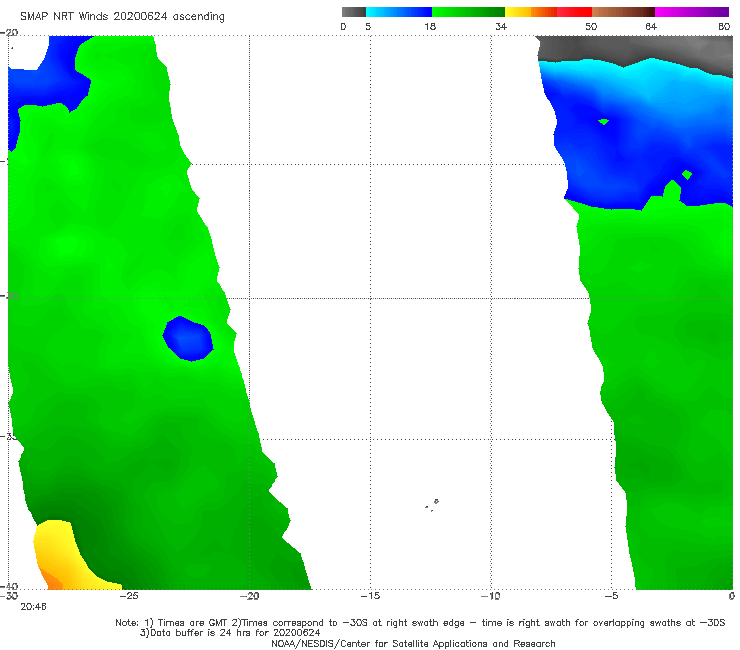Image resolution: width=740 pixels, height=650 pixels.
Task: Pick the blue 5–18 segment of color bar
Action: [x=399, y=12]
